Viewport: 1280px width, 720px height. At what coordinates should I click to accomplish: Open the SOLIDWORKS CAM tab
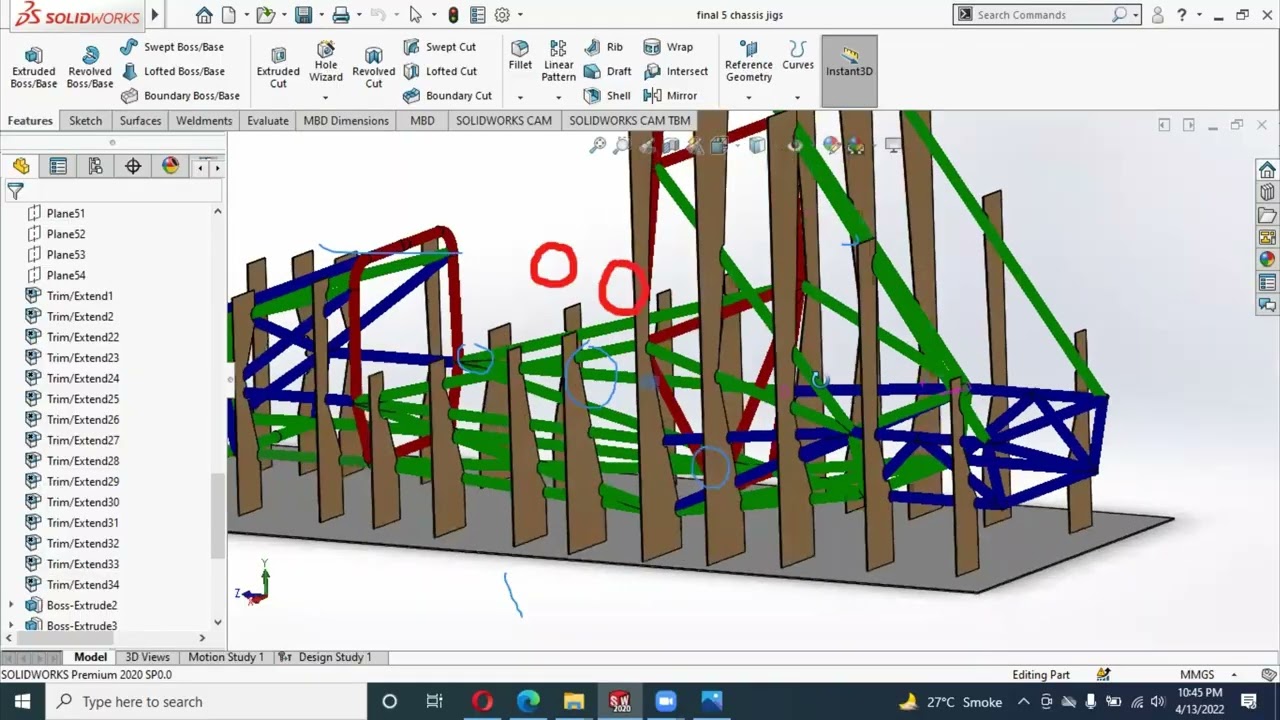click(504, 121)
